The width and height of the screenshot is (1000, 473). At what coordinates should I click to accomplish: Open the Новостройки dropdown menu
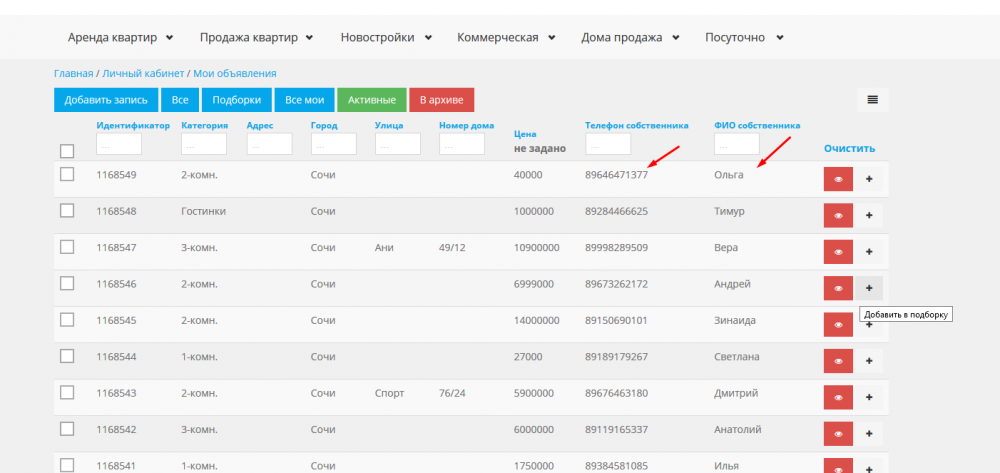[x=385, y=38]
